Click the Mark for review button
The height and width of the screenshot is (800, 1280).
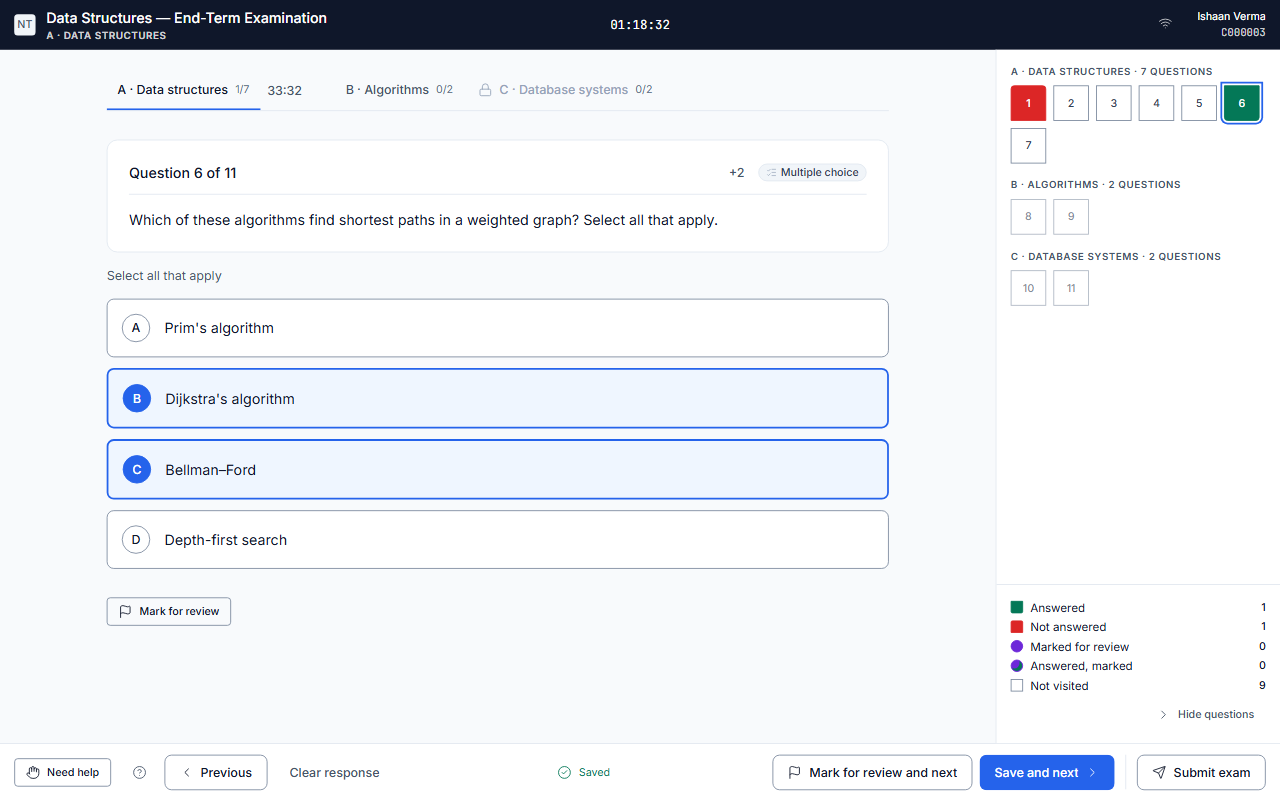click(x=169, y=611)
